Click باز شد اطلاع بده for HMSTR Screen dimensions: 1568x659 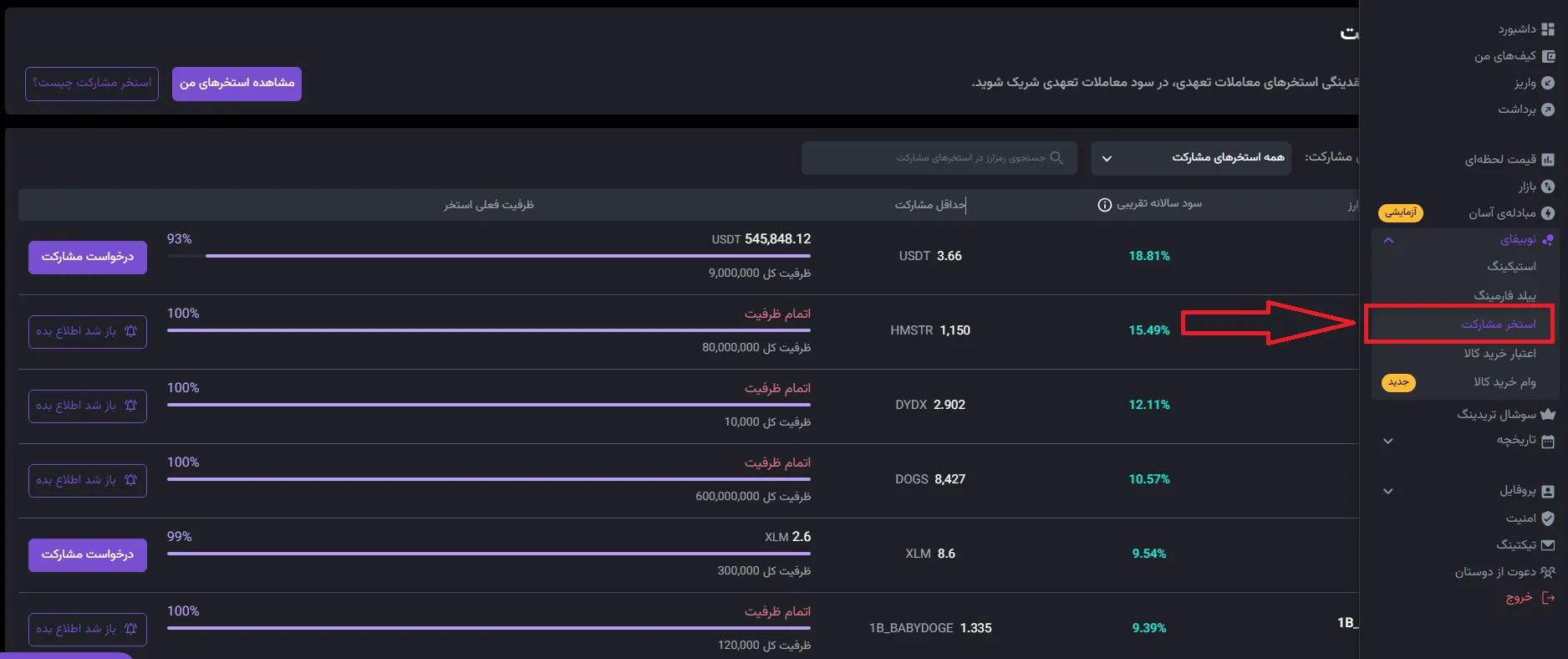coord(88,331)
